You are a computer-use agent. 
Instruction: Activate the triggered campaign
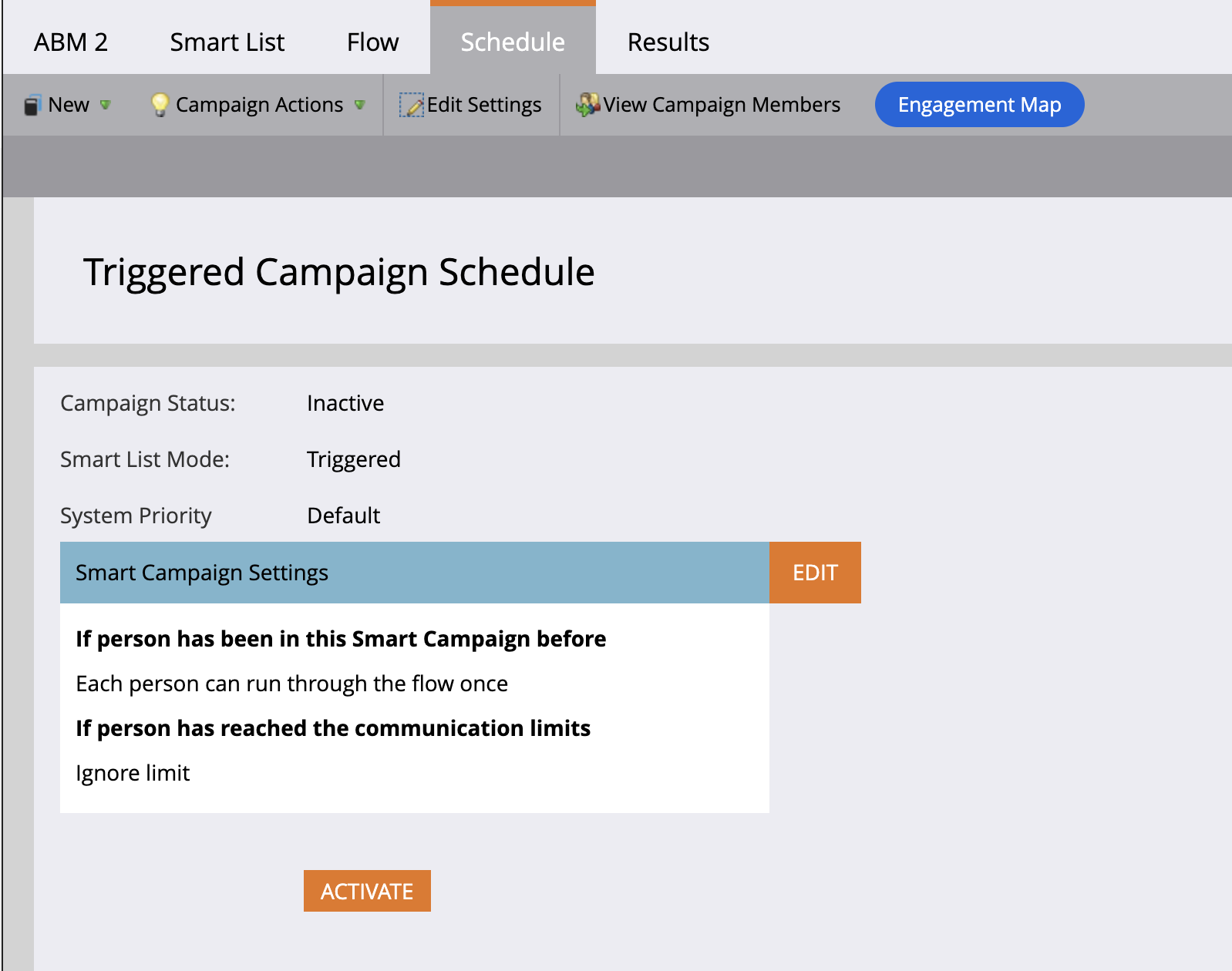pyautogui.click(x=367, y=891)
